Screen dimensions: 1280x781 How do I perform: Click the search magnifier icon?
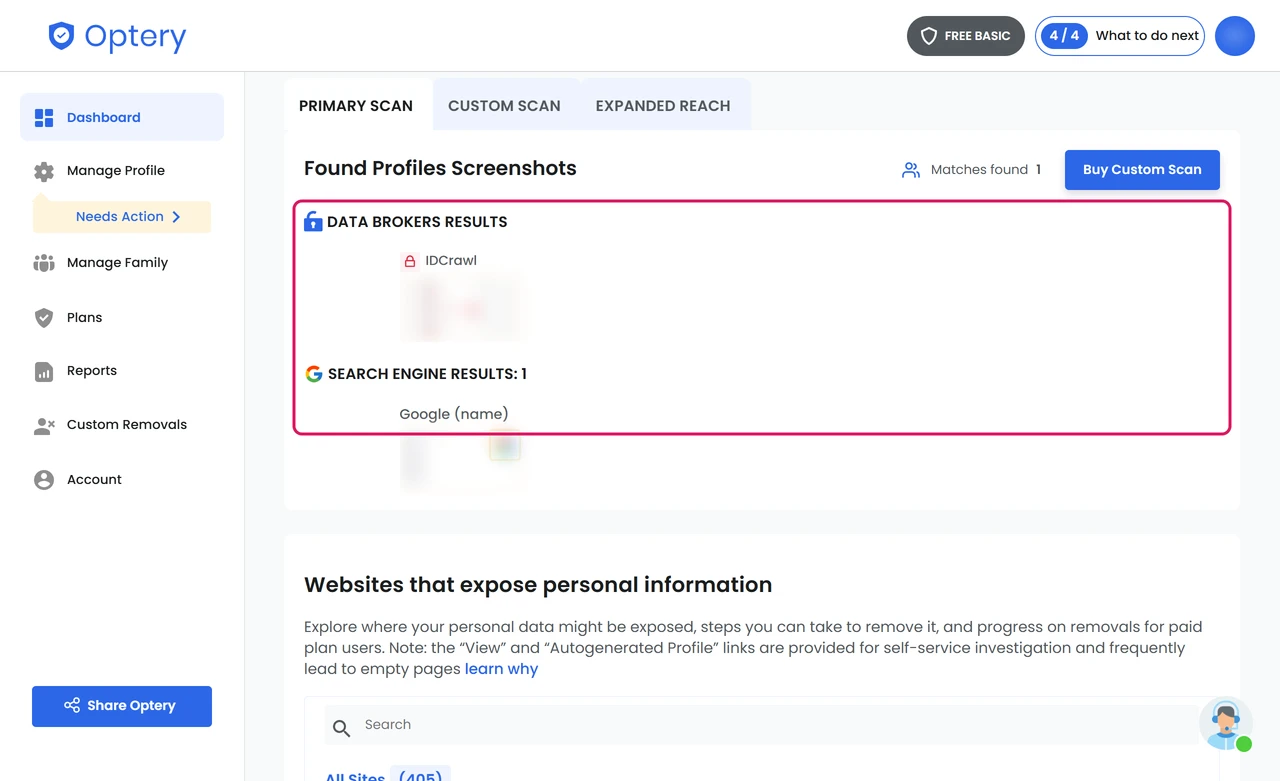click(341, 728)
